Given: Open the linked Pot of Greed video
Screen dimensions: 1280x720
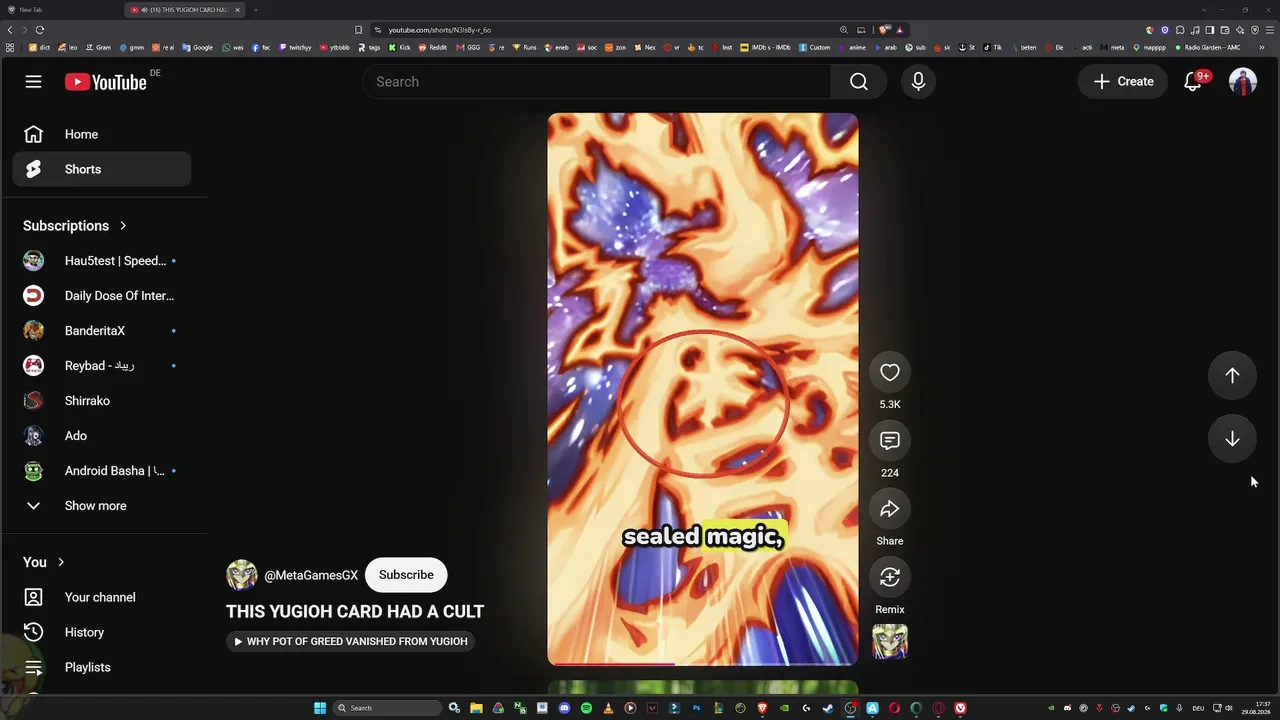Looking at the screenshot, I should tap(350, 641).
